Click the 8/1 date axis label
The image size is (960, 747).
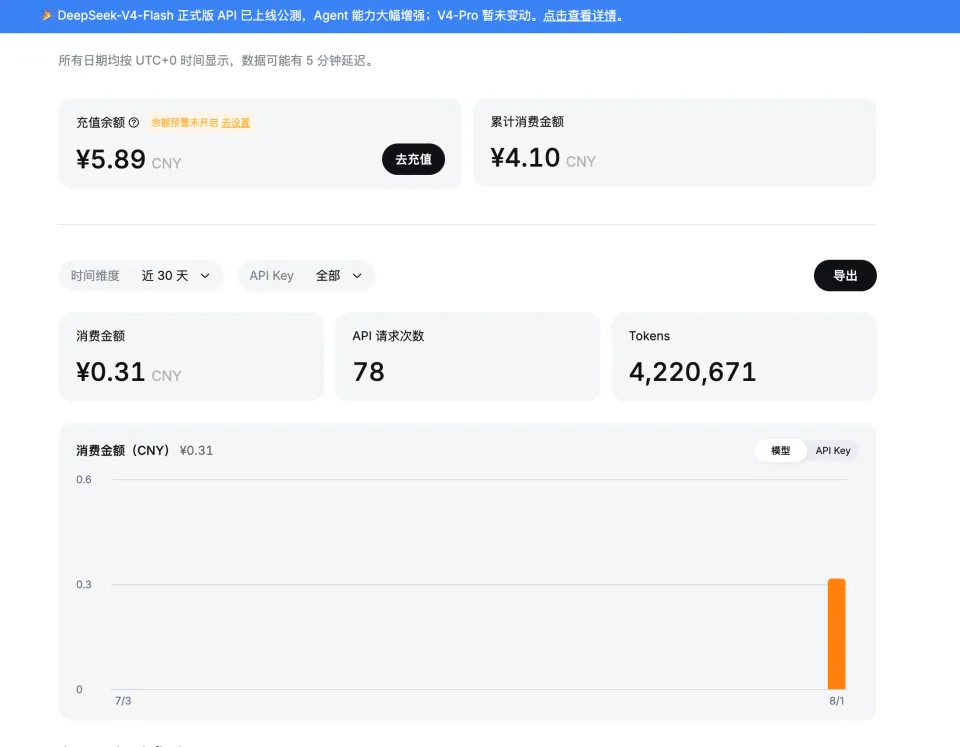click(x=836, y=700)
